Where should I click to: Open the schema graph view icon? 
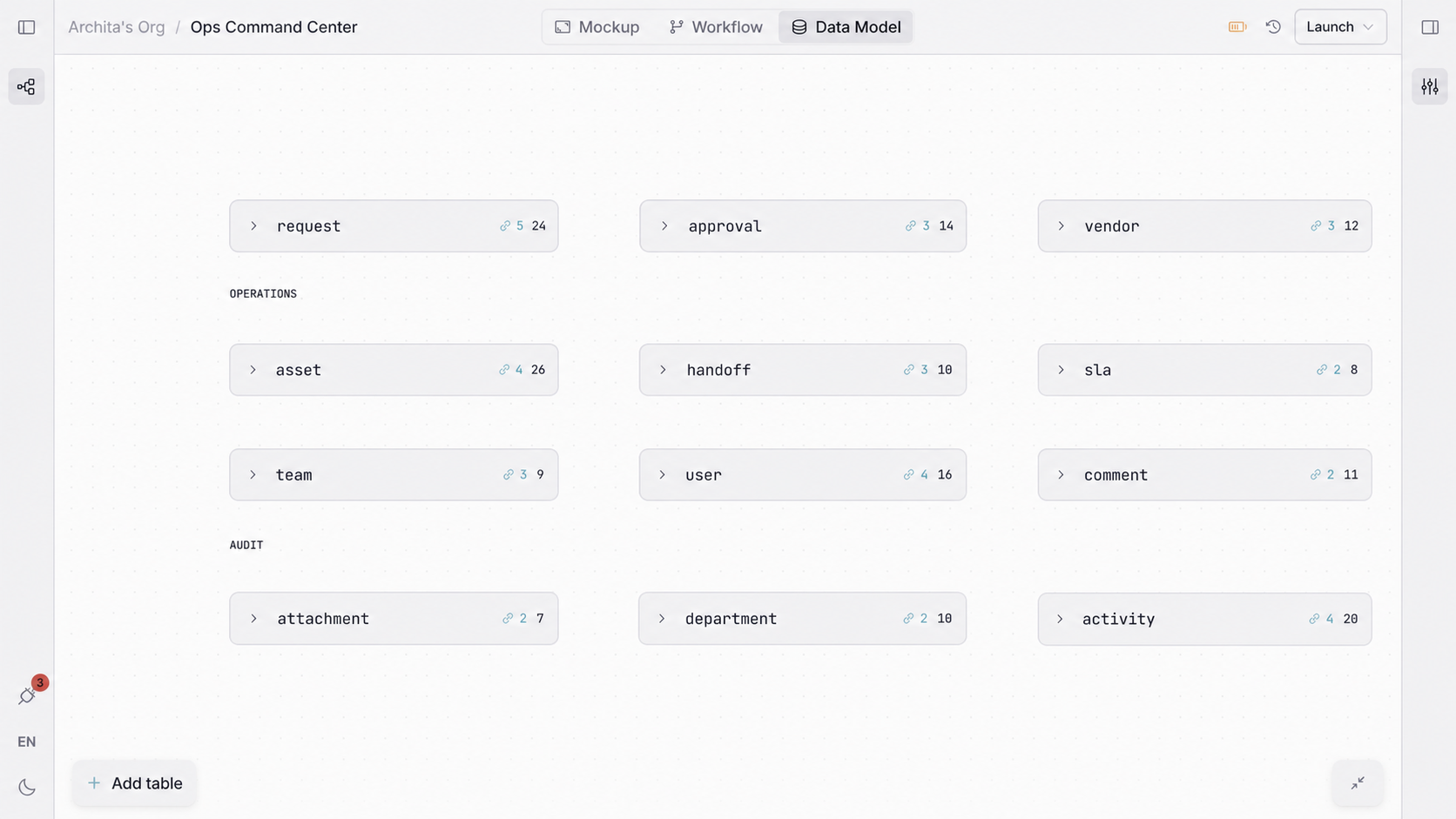pos(27,86)
